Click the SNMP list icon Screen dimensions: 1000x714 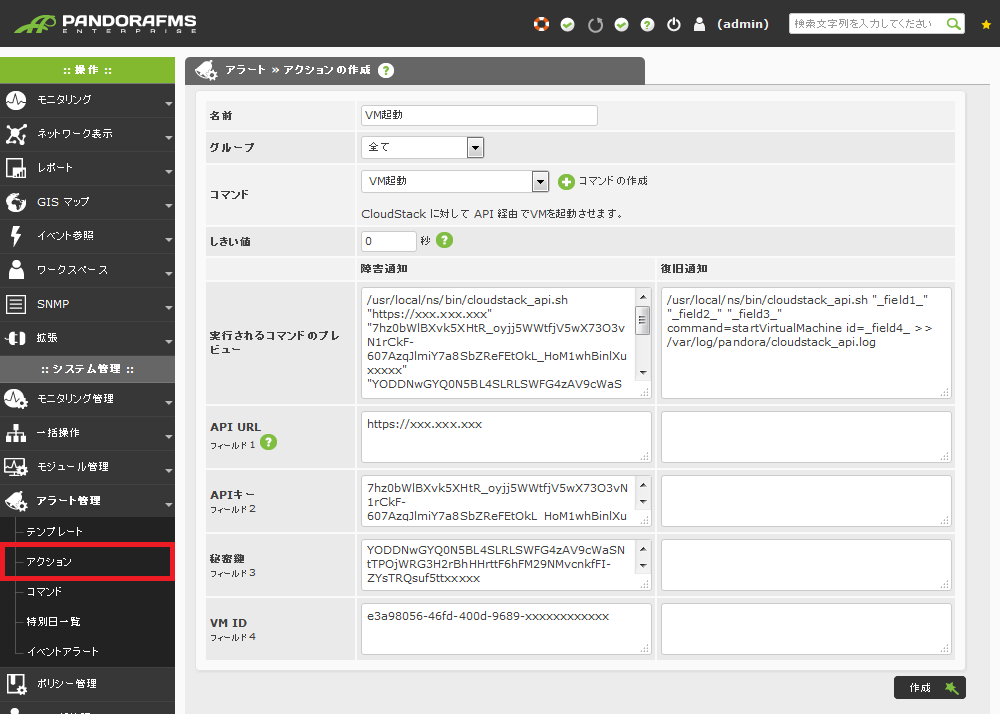[x=16, y=304]
